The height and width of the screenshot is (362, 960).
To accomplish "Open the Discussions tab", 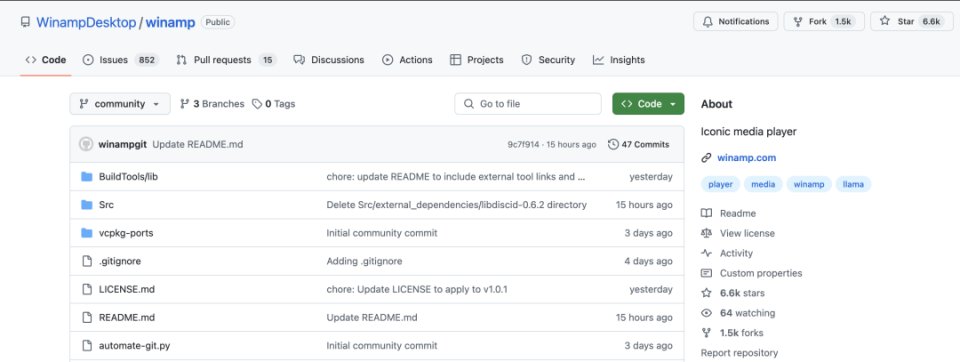I will click(x=329, y=60).
